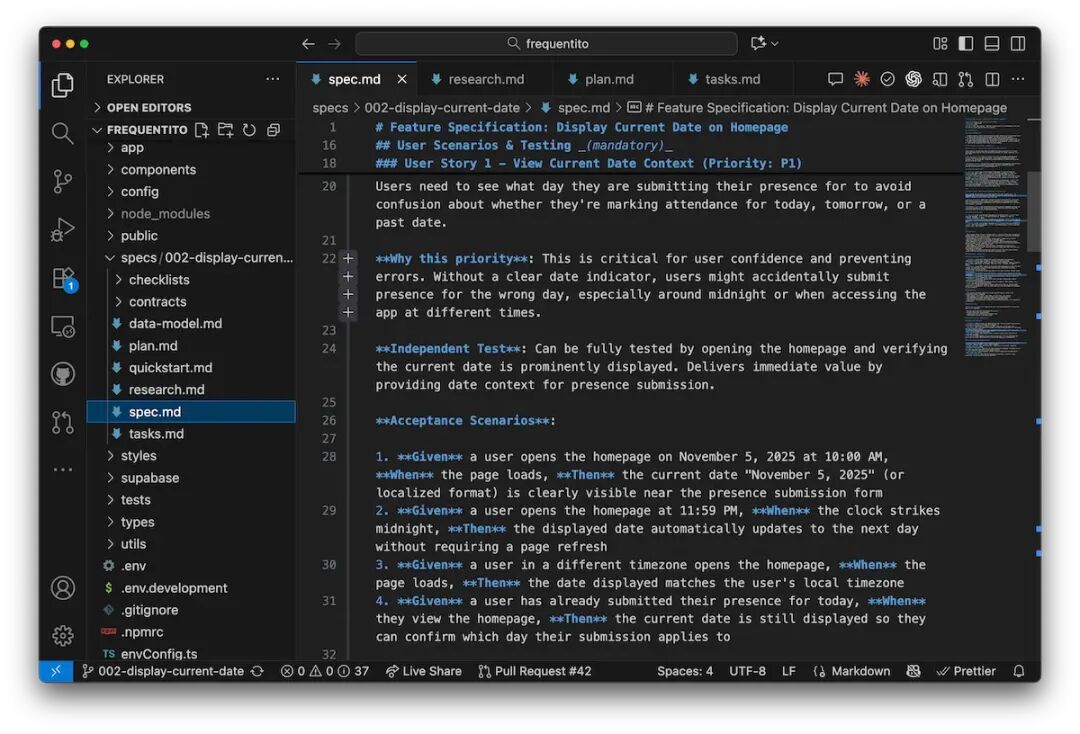Click the remote window indicator in status bar

tap(56, 671)
